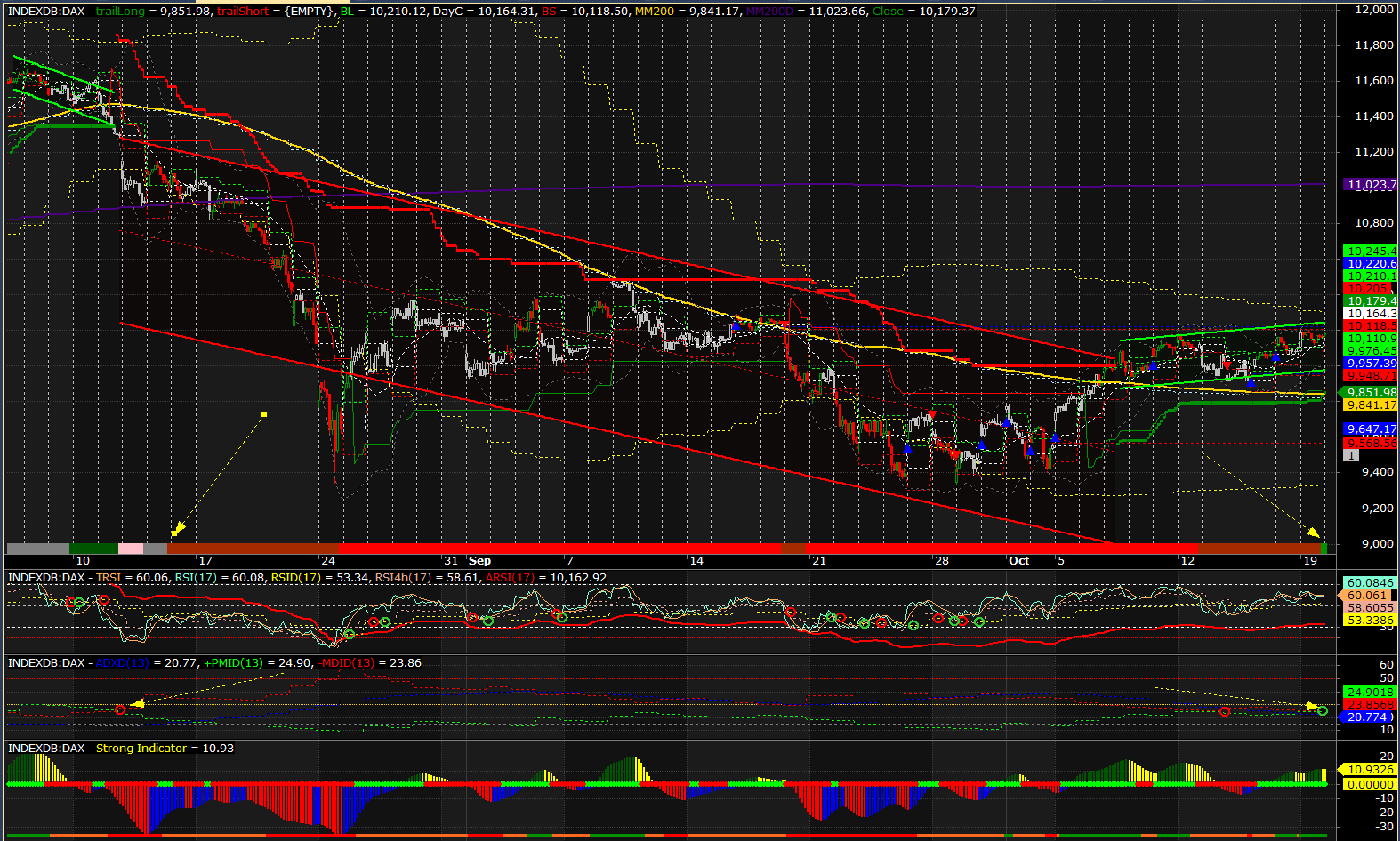Select the '+PMID(13) = 24.90' indicator label

point(258,663)
